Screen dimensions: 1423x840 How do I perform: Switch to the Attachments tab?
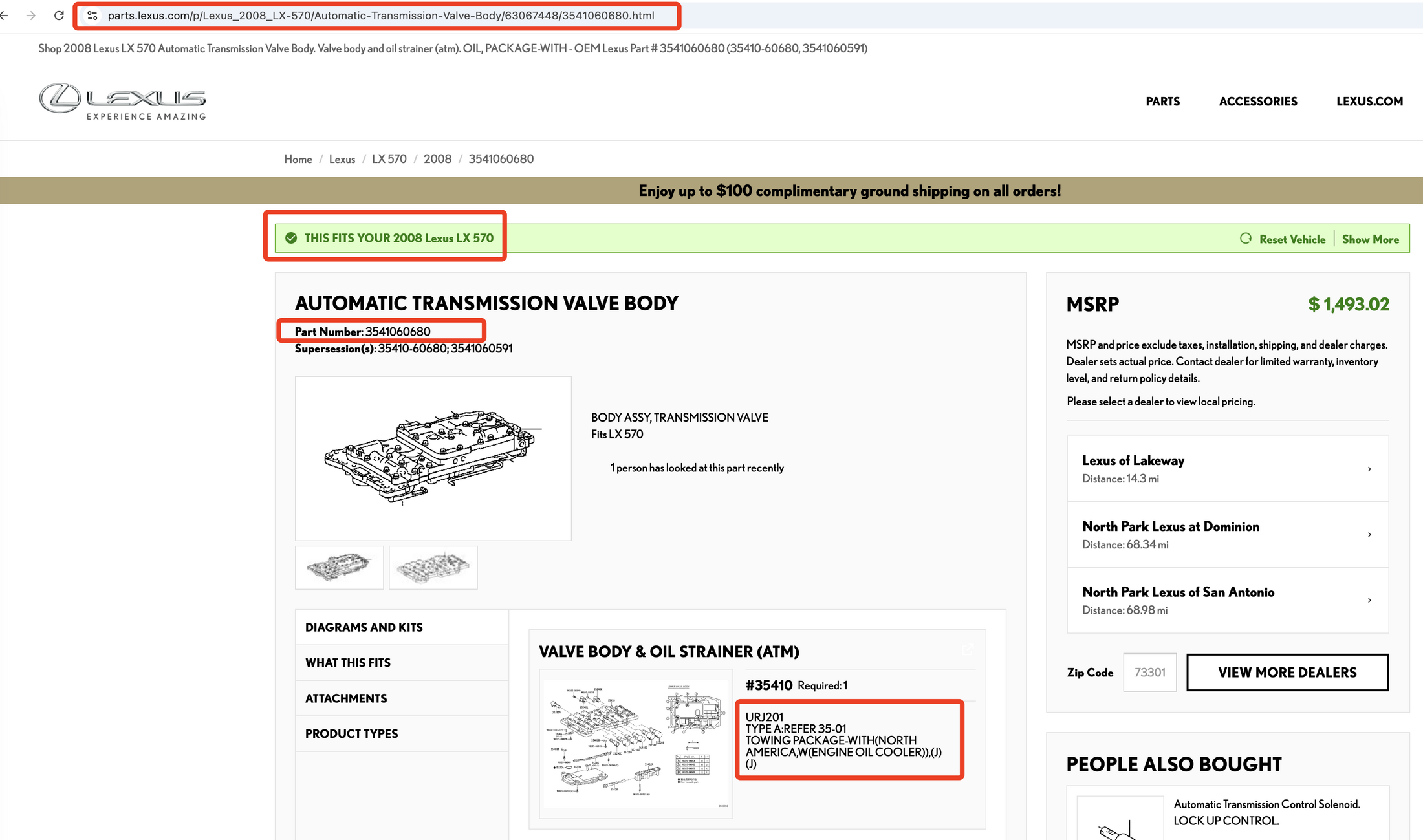click(402, 698)
